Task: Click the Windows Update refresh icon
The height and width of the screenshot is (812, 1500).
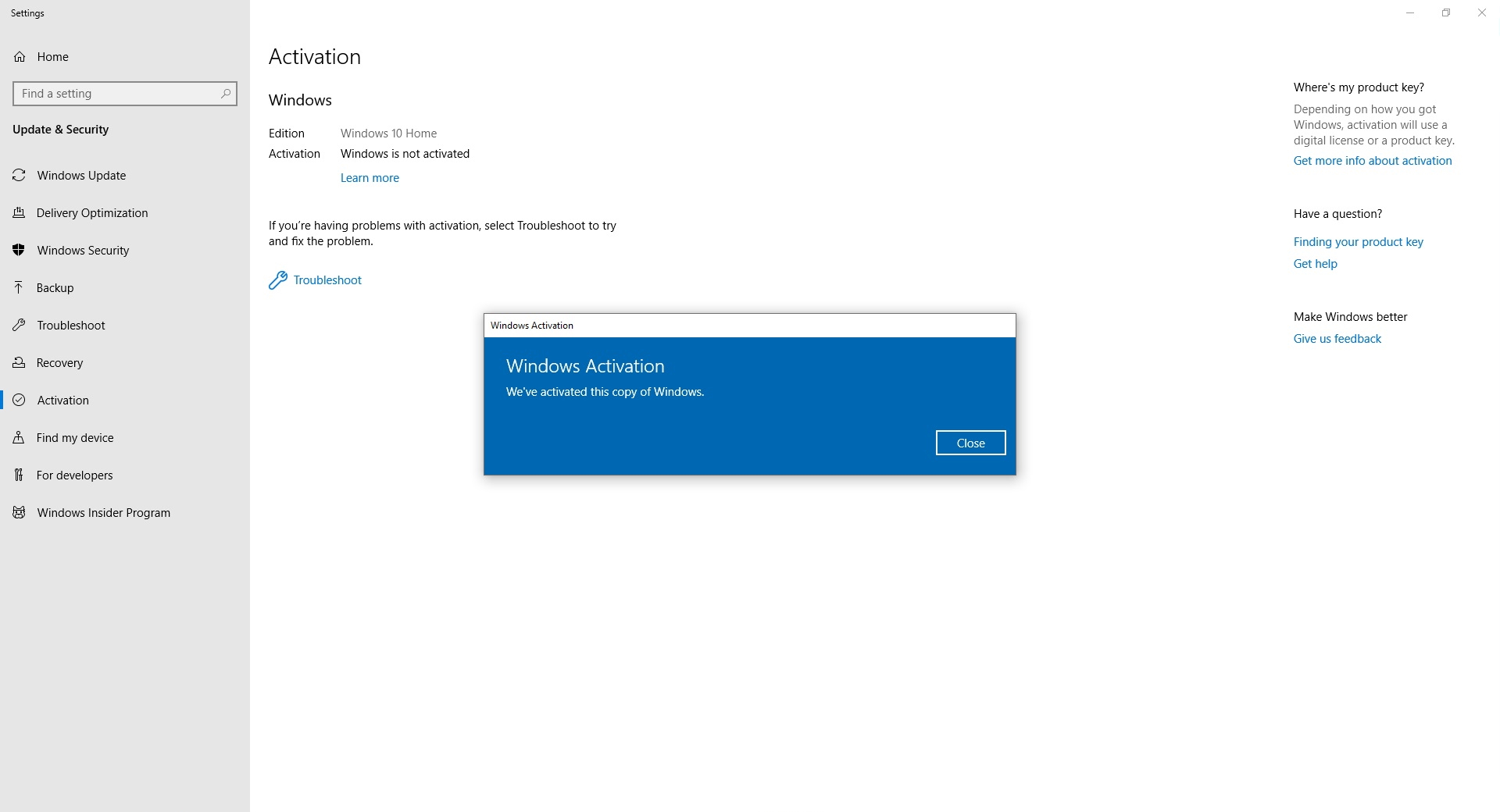Action: tap(20, 176)
